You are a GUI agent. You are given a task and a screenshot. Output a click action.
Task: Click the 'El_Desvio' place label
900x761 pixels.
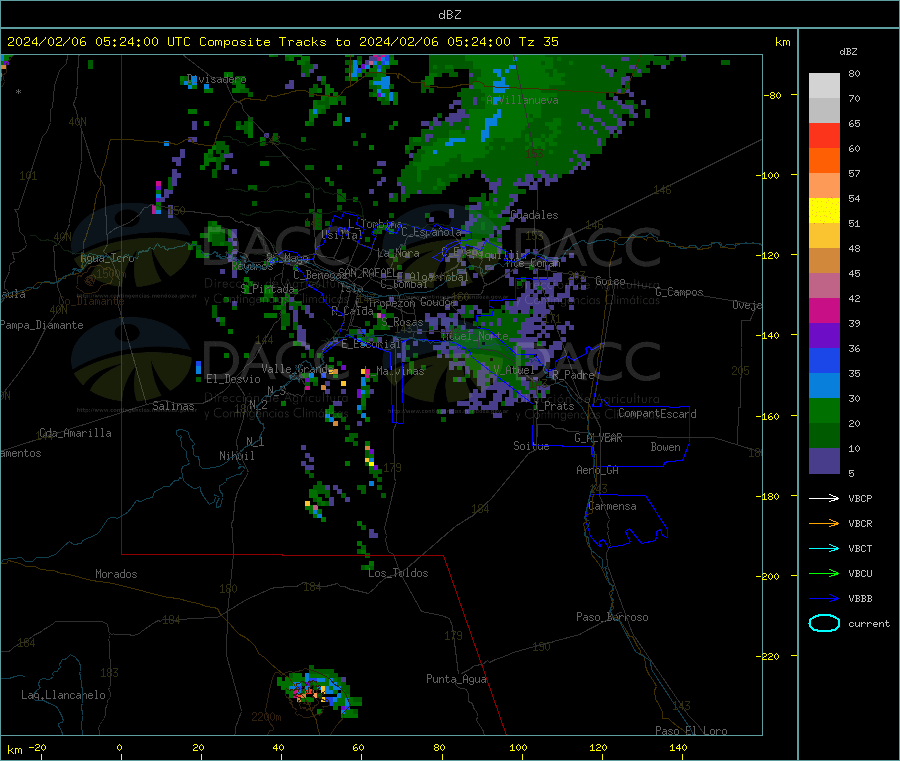[233, 379]
